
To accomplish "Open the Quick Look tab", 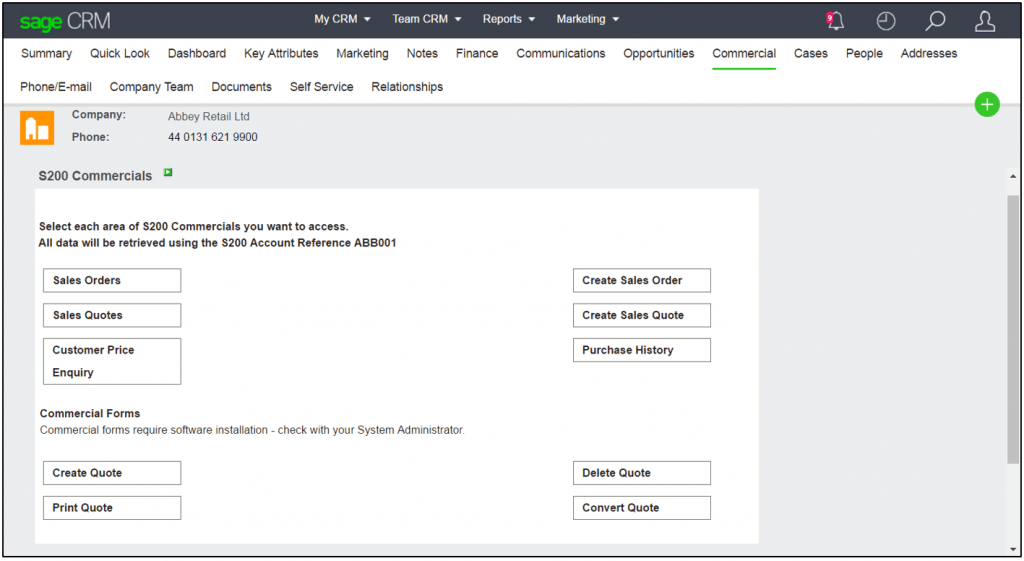I will pos(120,54).
